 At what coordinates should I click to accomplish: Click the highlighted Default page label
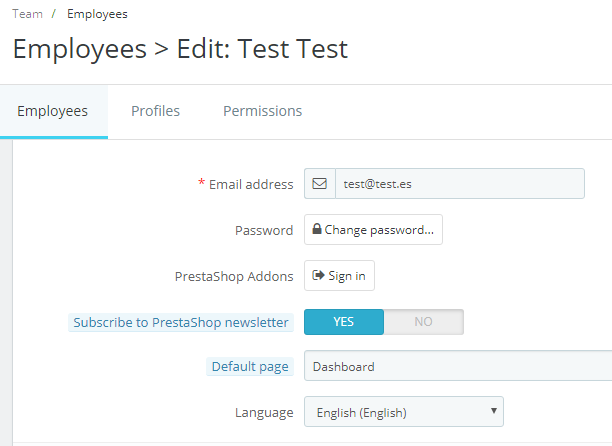(250, 367)
